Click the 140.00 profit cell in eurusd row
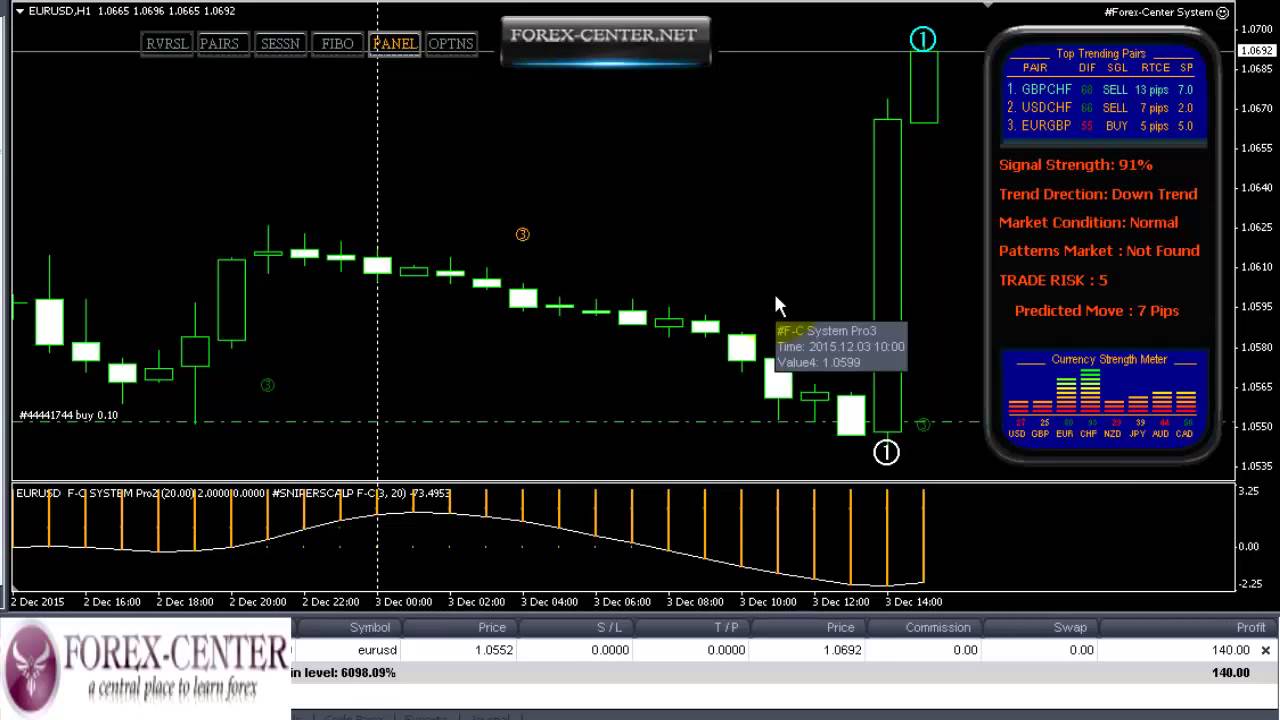The width and height of the screenshot is (1280, 720). (1231, 650)
